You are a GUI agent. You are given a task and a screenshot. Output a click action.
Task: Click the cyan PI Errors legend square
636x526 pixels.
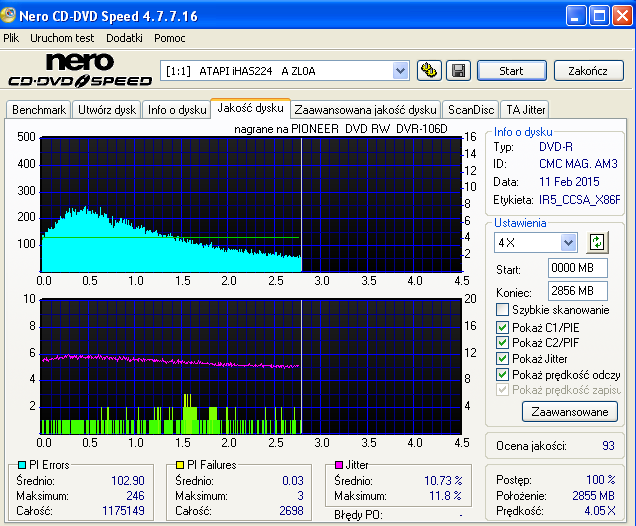click(x=22, y=465)
